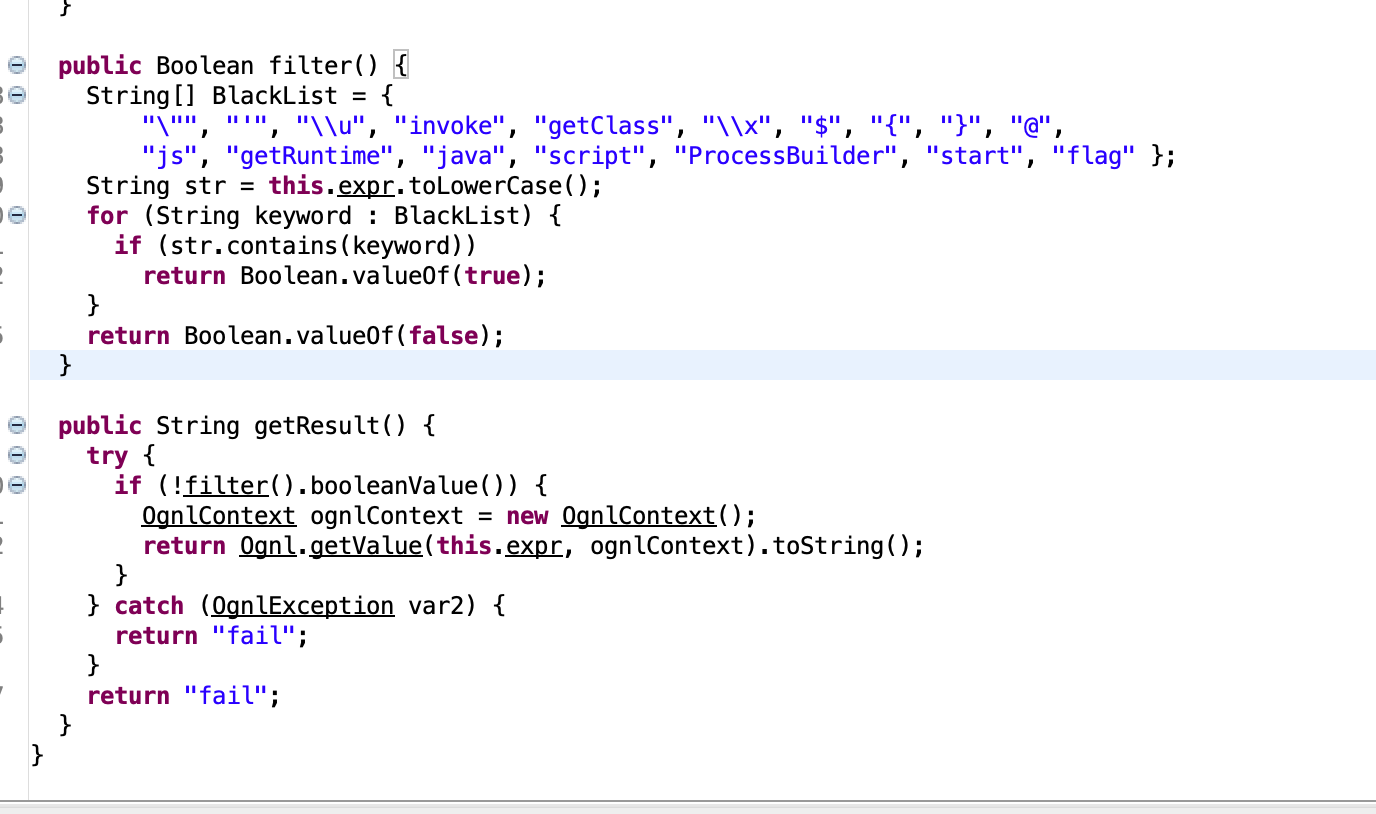The height and width of the screenshot is (814, 1376).
Task: Click the "js" string literal
Action: pyautogui.click(x=170, y=156)
